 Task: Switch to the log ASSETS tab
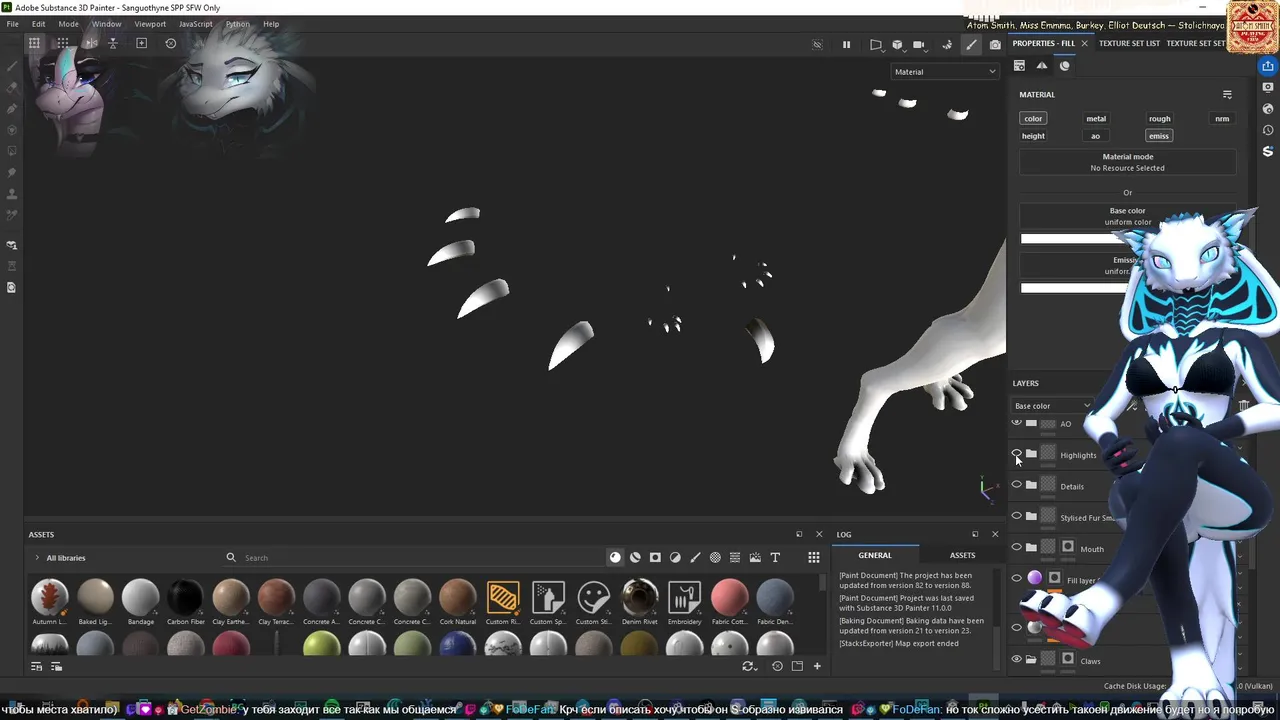pos(962,555)
